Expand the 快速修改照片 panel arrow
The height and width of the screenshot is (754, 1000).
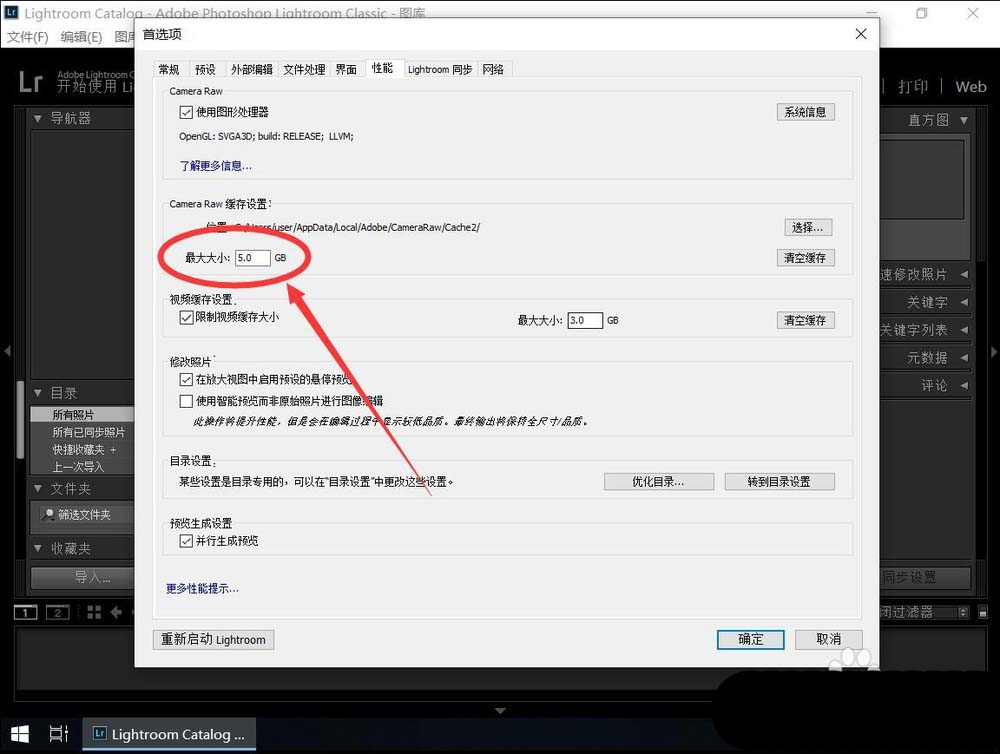tap(964, 274)
